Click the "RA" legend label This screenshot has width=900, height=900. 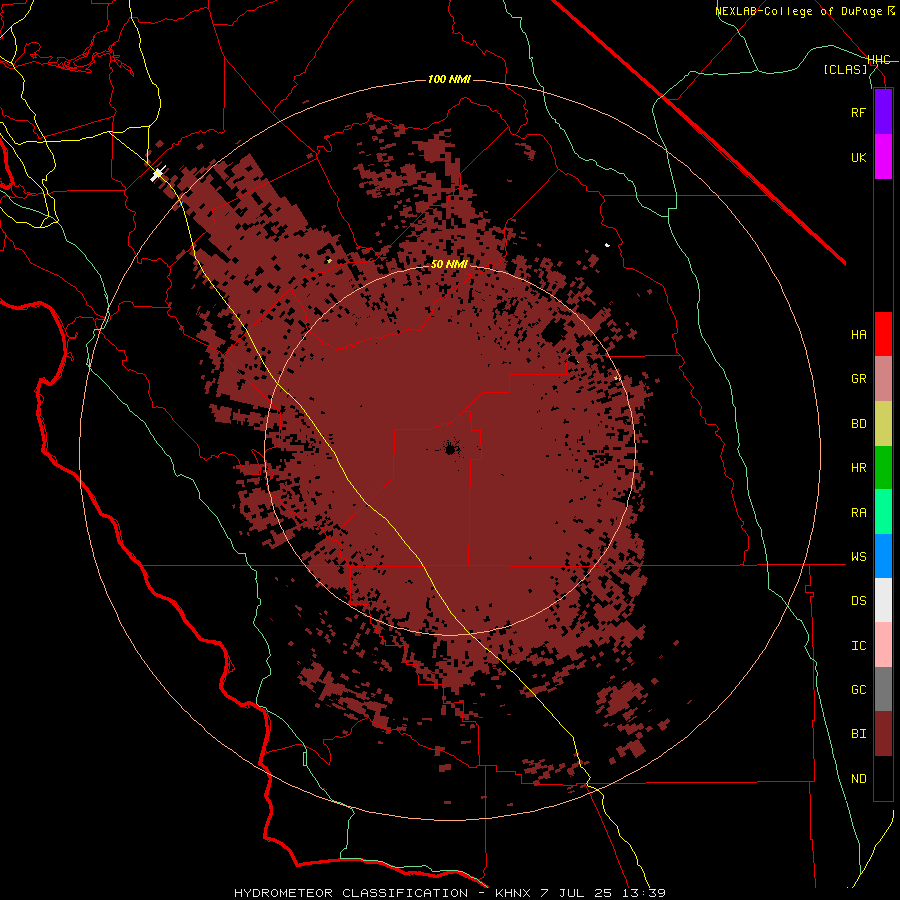tap(858, 513)
